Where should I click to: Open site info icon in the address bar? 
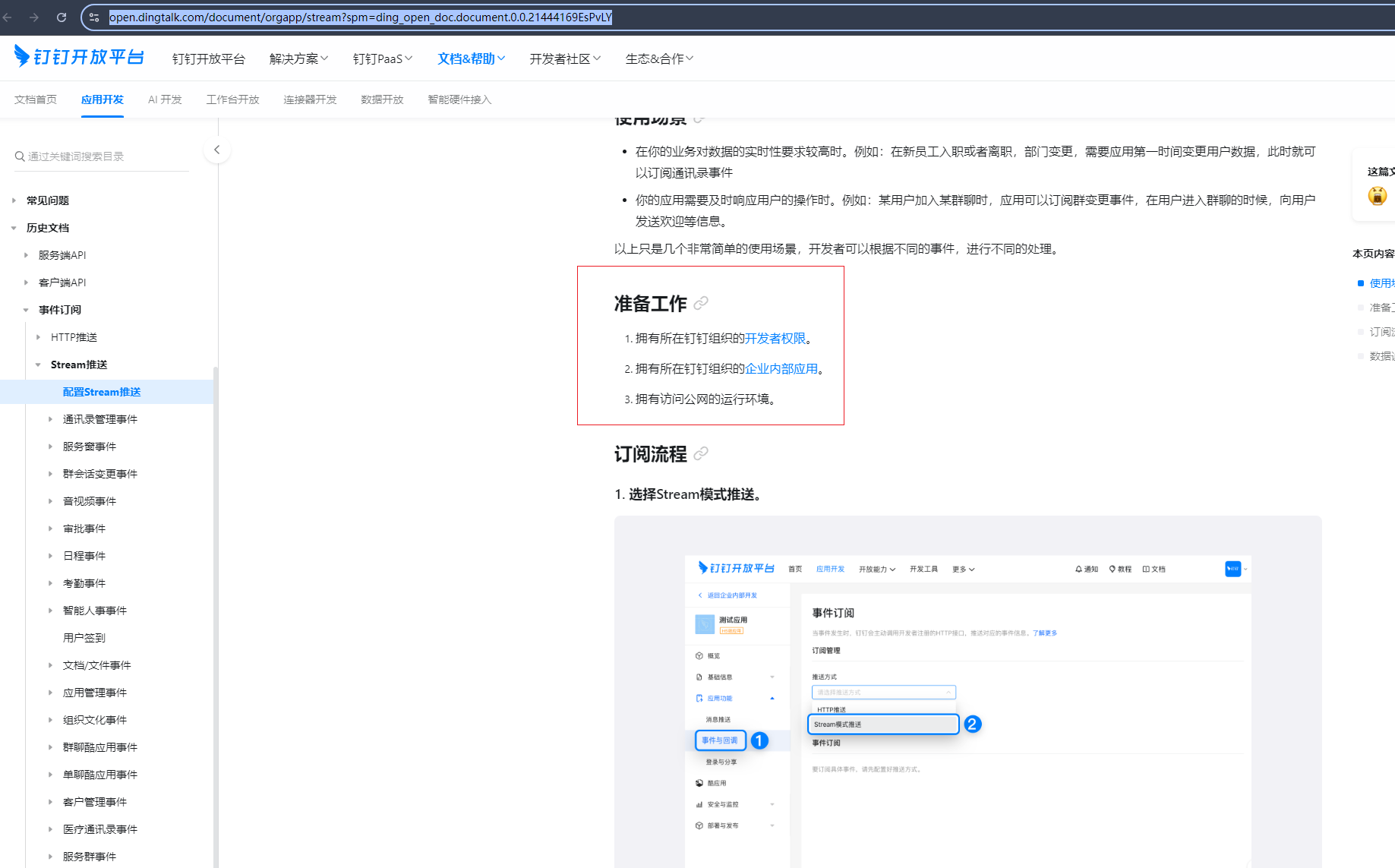coord(94,17)
